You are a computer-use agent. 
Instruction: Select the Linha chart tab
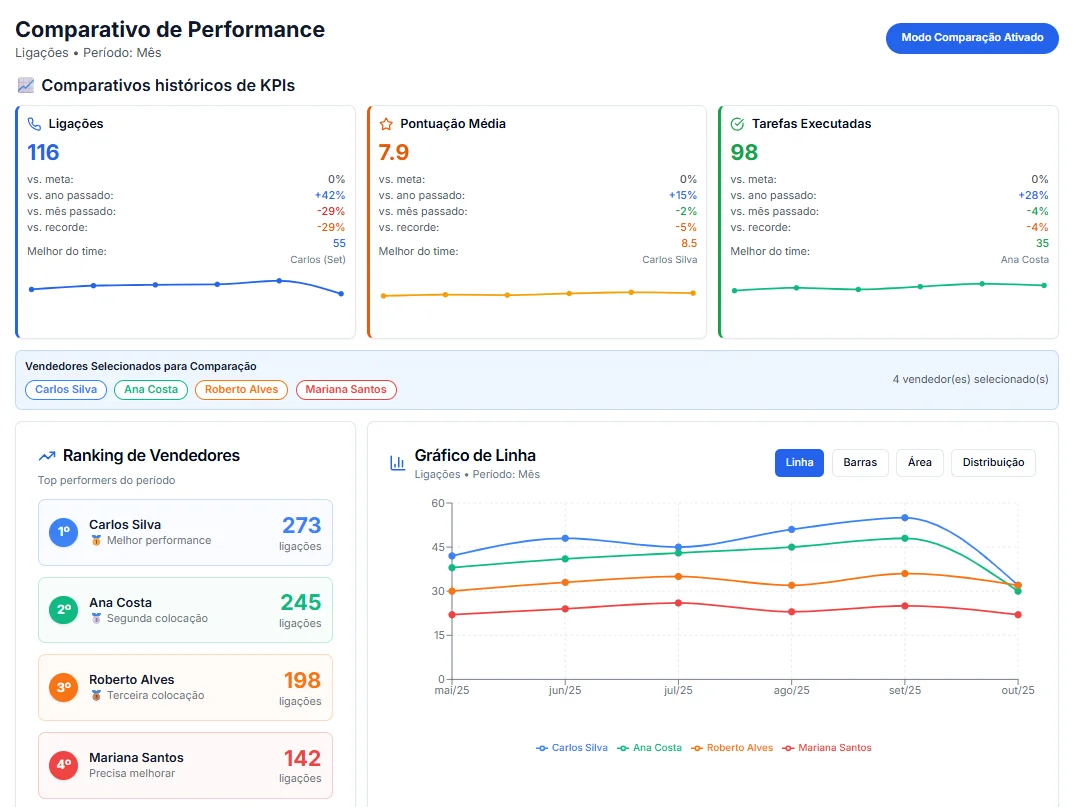pyautogui.click(x=799, y=463)
